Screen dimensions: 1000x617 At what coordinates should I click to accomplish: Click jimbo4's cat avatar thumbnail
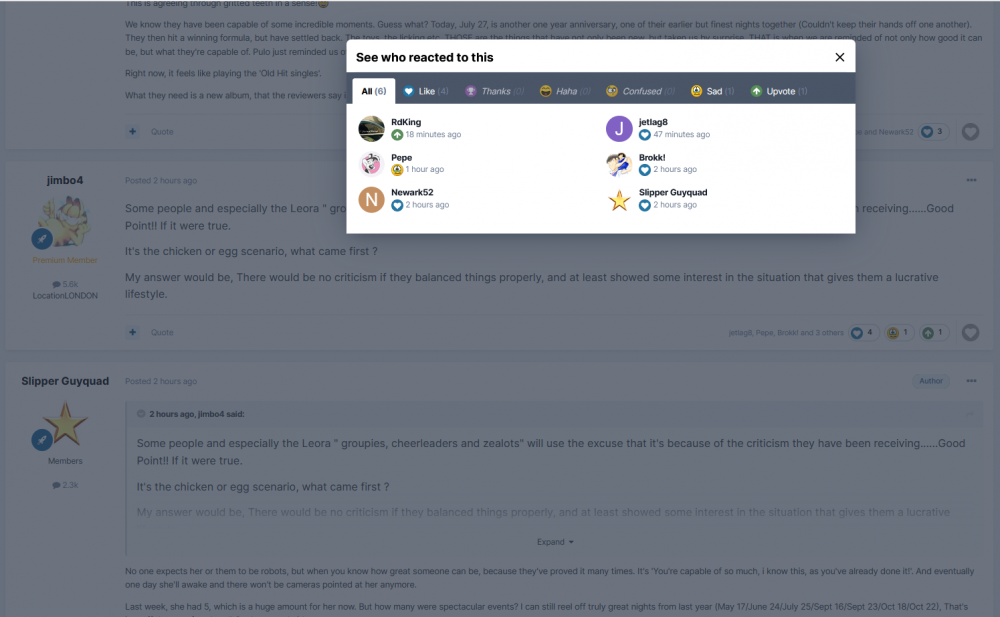[64, 221]
